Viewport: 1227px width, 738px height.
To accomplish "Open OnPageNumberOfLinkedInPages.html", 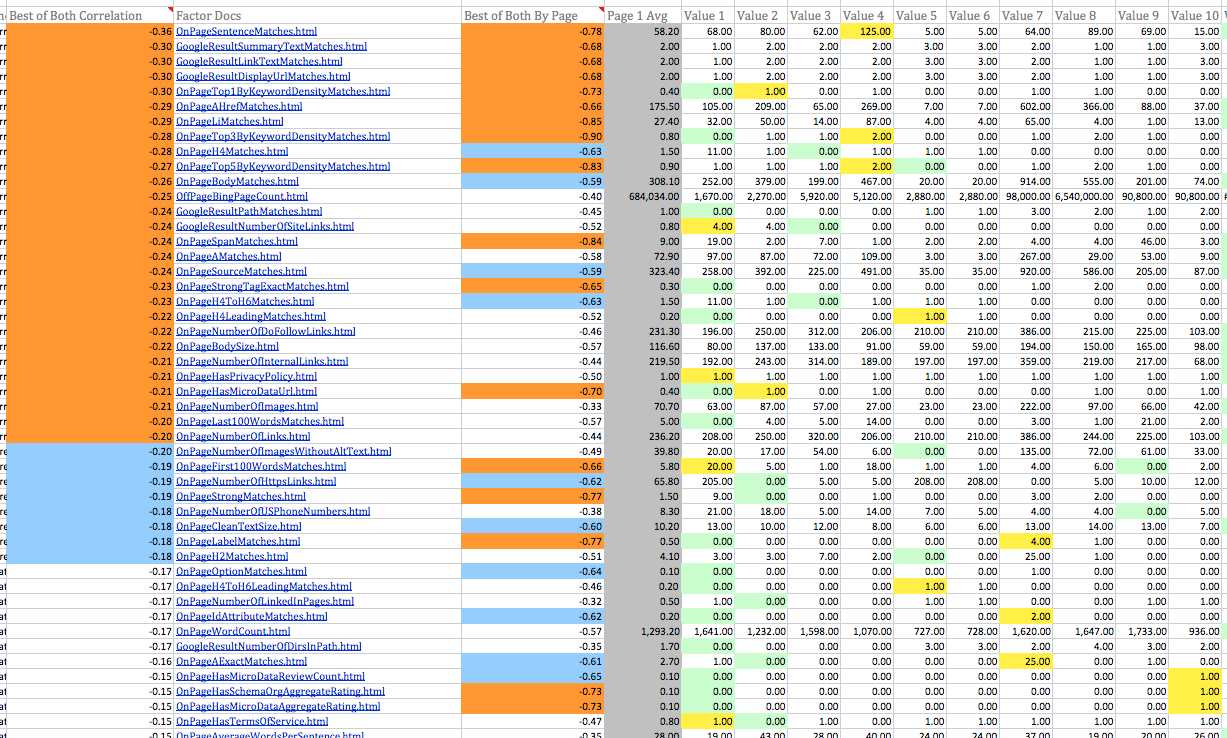I will click(265, 602).
